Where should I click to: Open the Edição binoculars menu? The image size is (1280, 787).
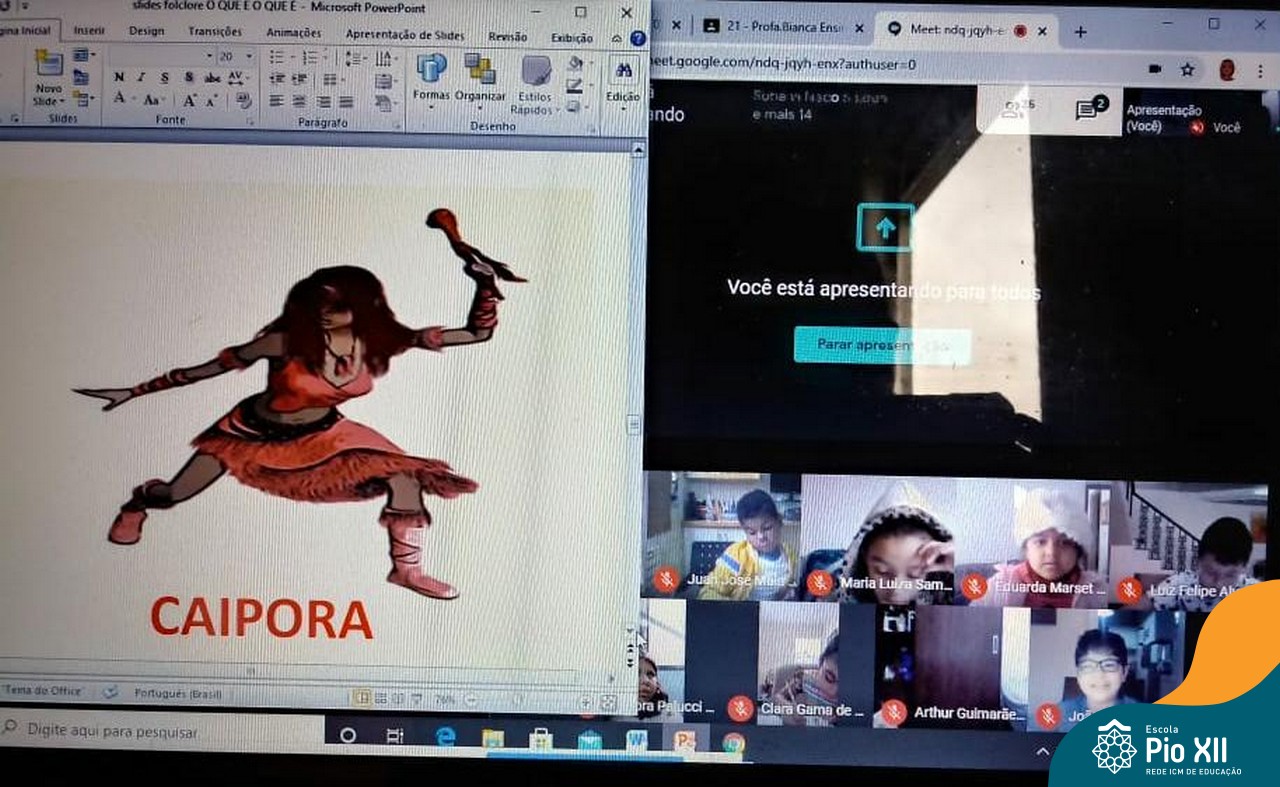tap(623, 80)
